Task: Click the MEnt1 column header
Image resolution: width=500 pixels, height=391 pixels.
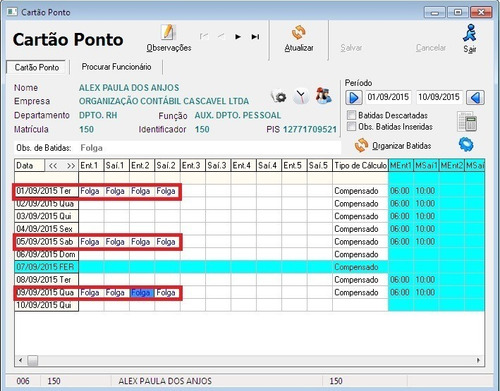Action: coord(401,166)
